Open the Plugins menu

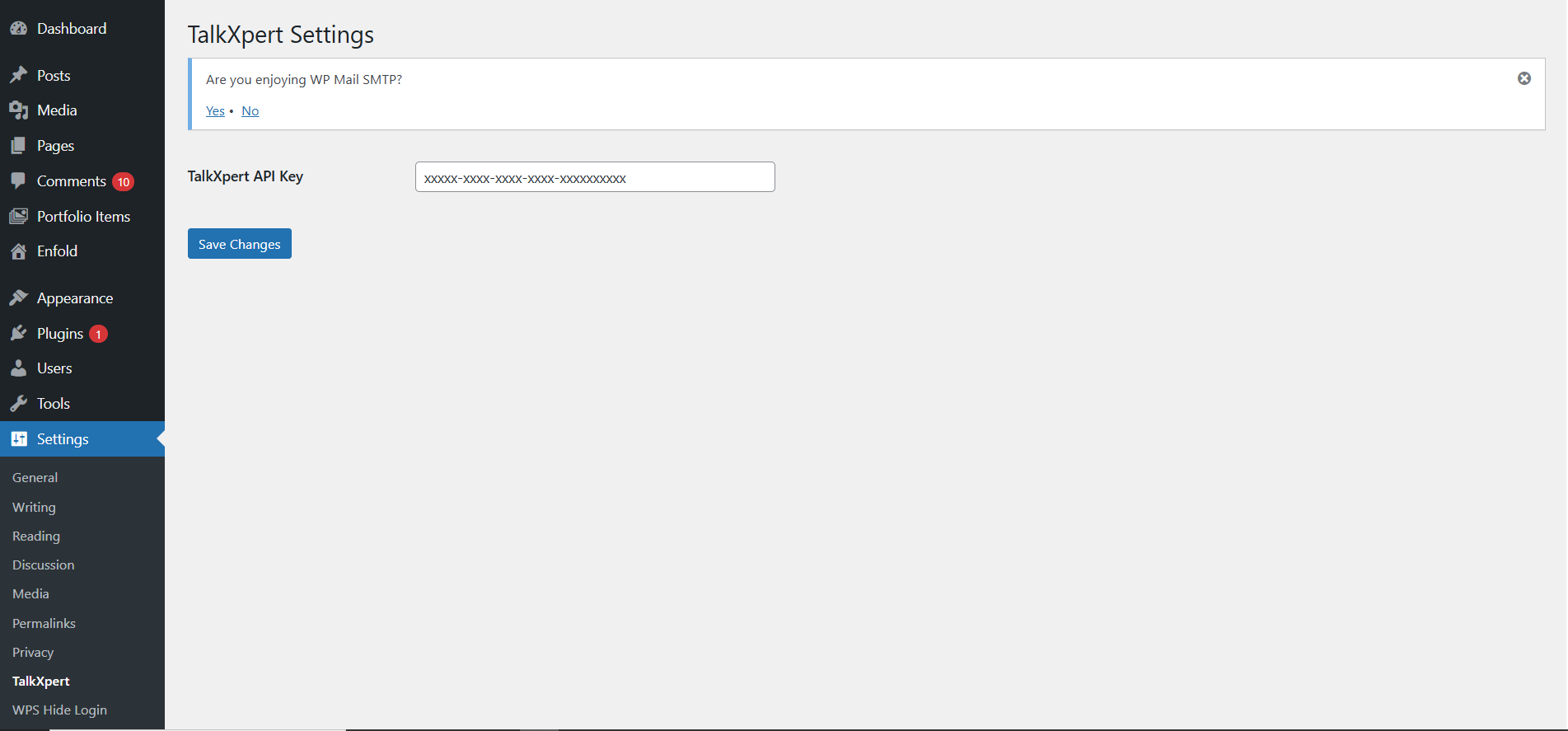(60, 333)
